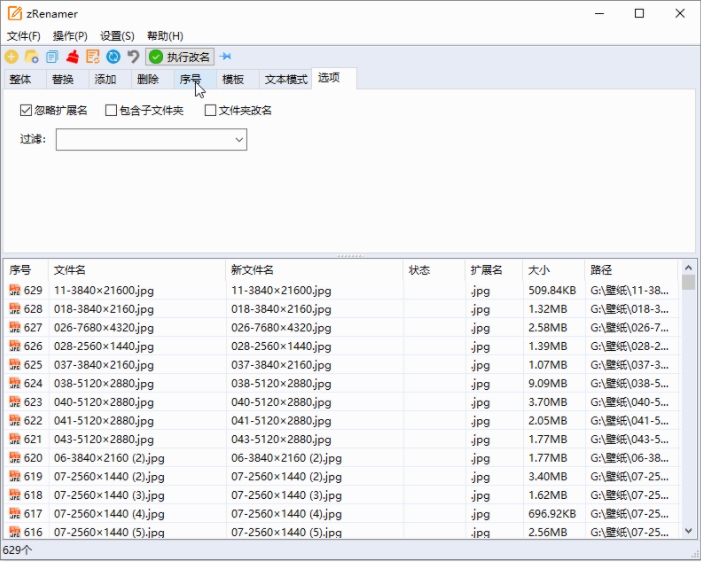Click file name 026-7680×4320.jpg in 文件名 column
701x562 pixels.
pyautogui.click(x=104, y=328)
